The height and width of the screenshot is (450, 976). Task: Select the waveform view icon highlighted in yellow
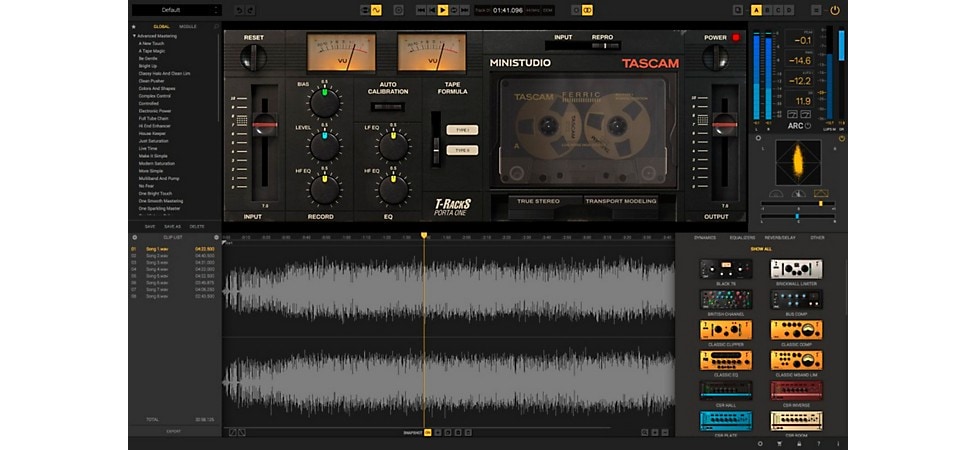point(376,10)
